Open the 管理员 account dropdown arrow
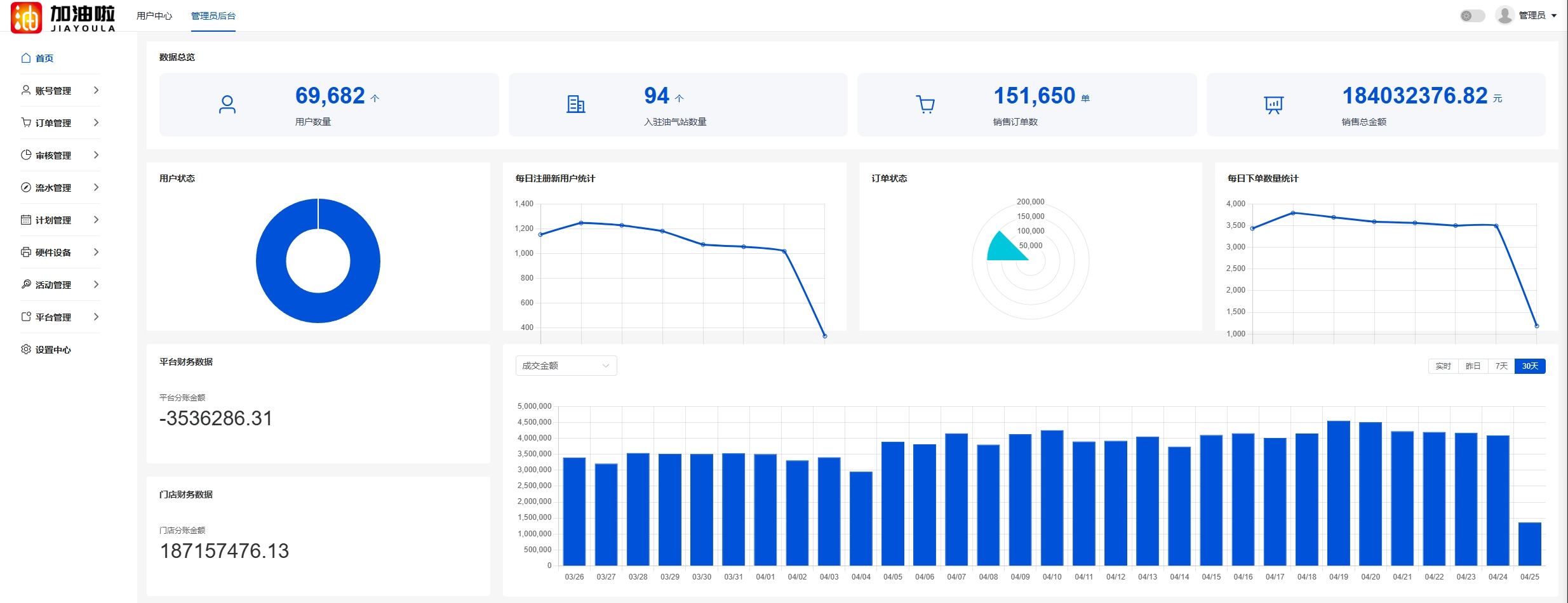Image resolution: width=1568 pixels, height=603 pixels. 1554,16
